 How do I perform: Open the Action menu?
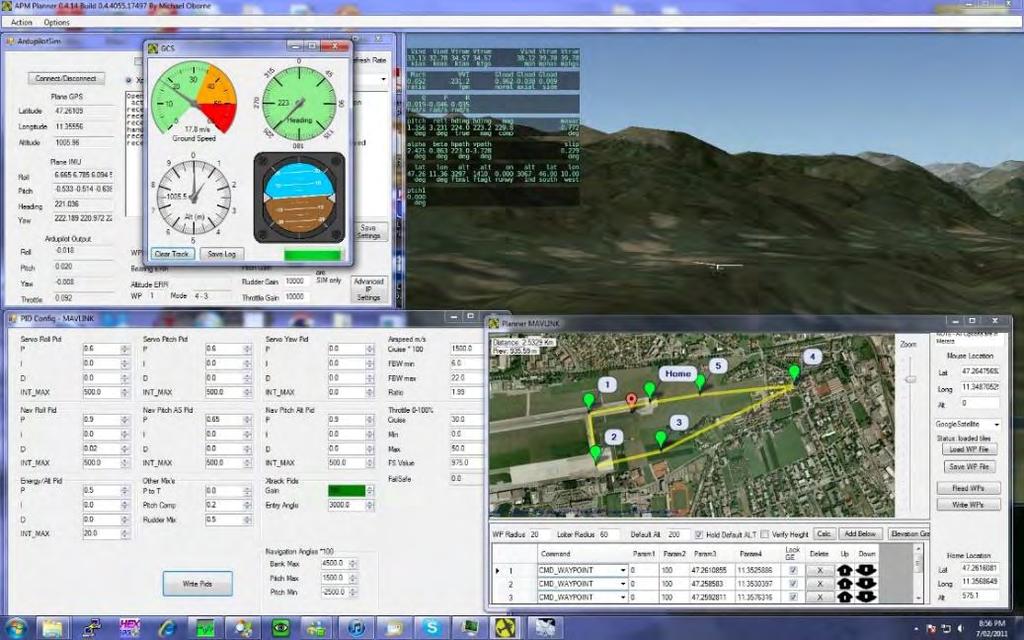22,22
